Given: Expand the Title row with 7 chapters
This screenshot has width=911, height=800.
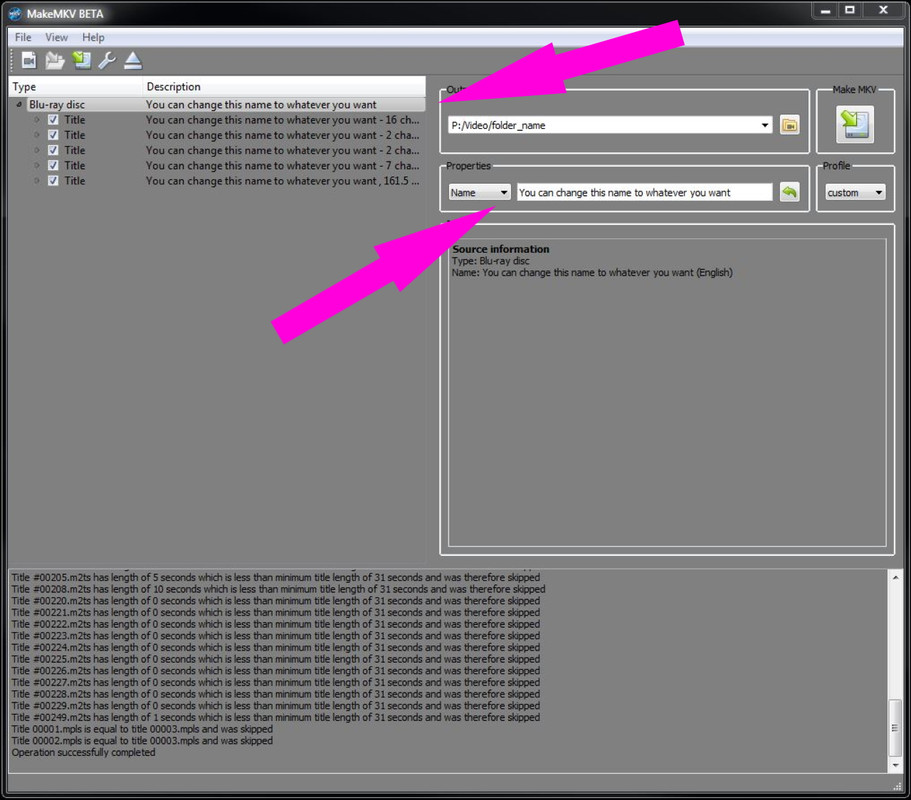Looking at the screenshot, I should click(37, 166).
